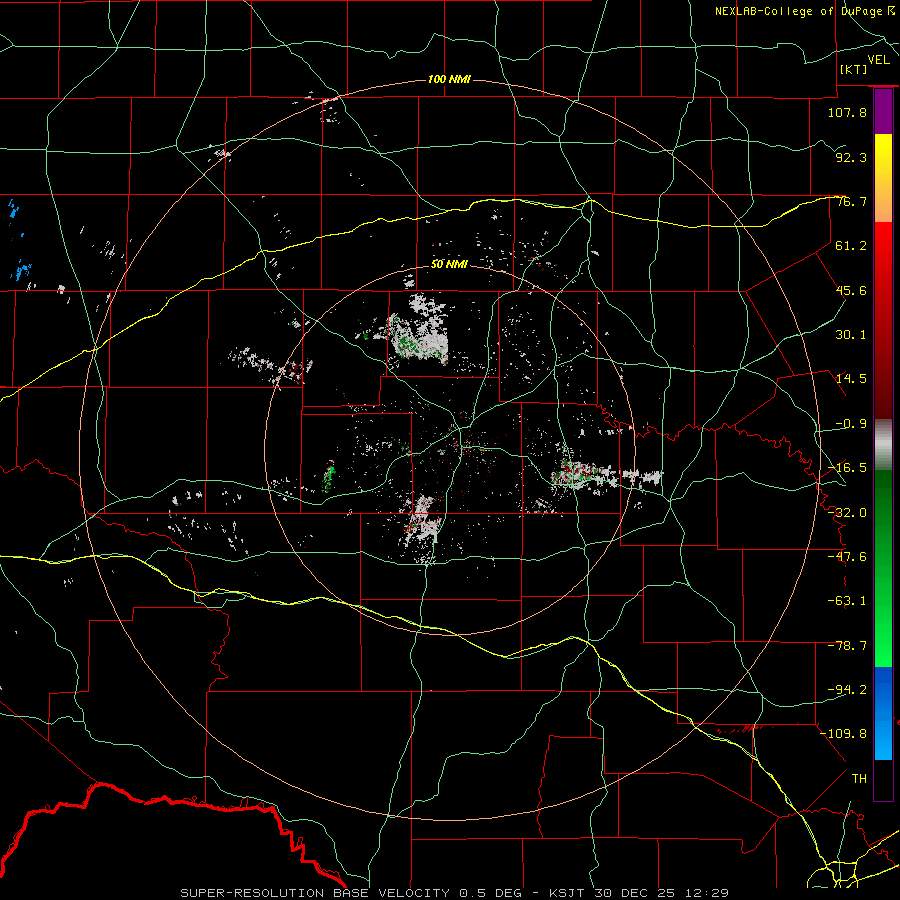The image size is (900, 900).
Task: Click the green inbound segment of color bar
Action: click(883, 568)
